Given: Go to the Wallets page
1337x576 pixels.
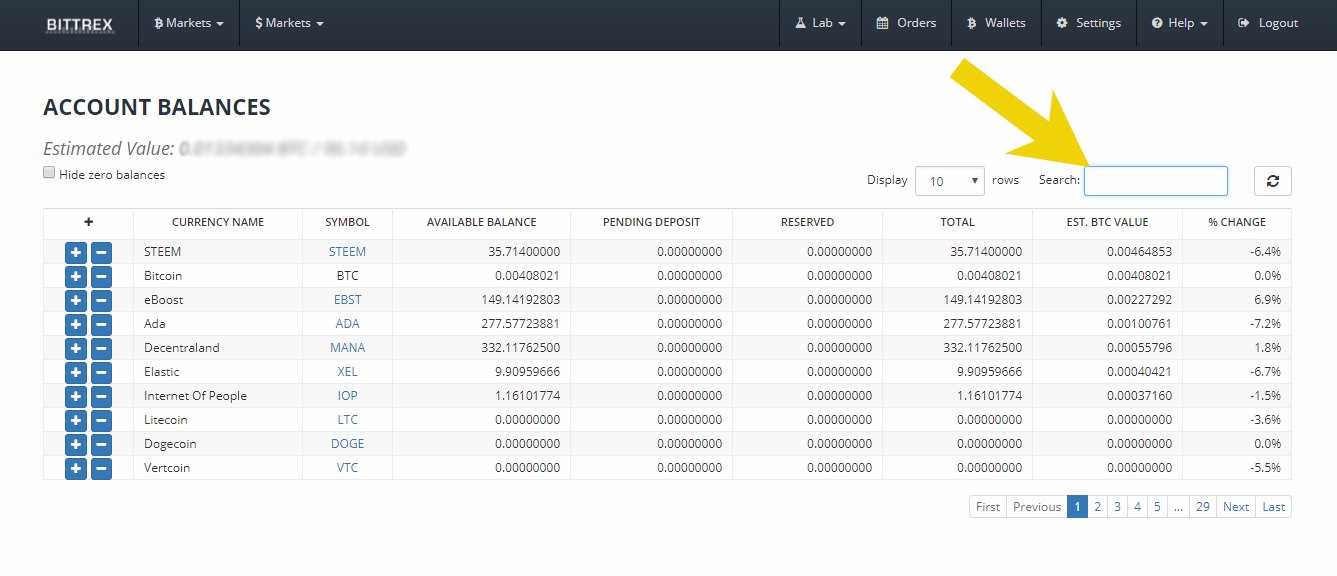Looking at the screenshot, I should point(996,23).
